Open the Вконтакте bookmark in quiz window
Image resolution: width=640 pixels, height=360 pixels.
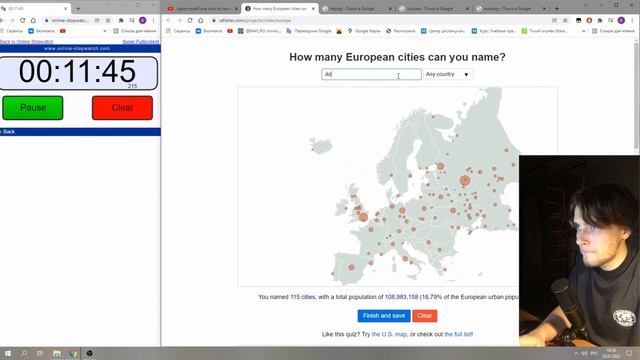(209, 31)
